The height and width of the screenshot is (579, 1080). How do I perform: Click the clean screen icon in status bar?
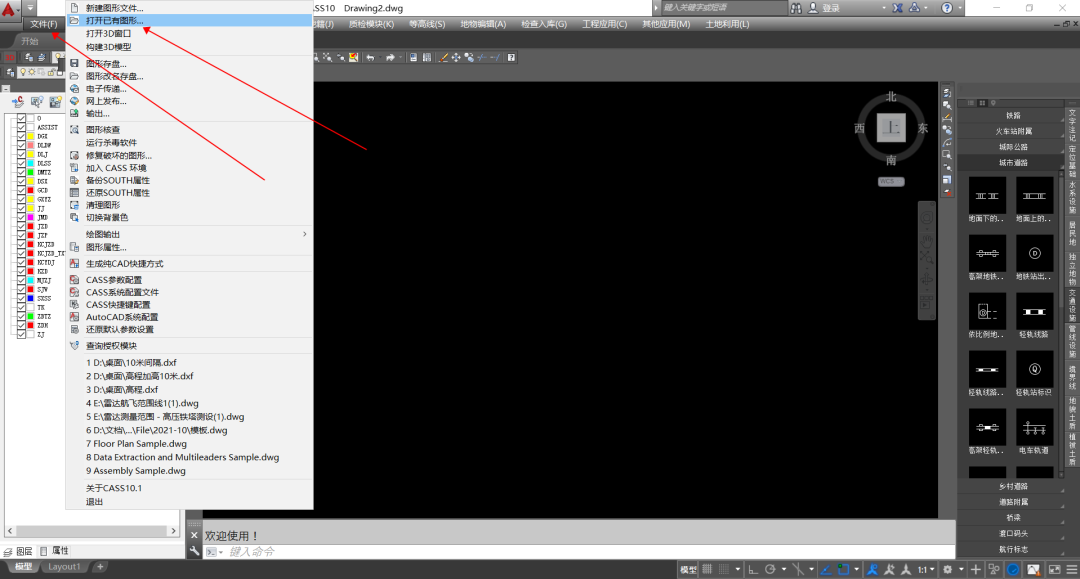click(x=1054, y=569)
